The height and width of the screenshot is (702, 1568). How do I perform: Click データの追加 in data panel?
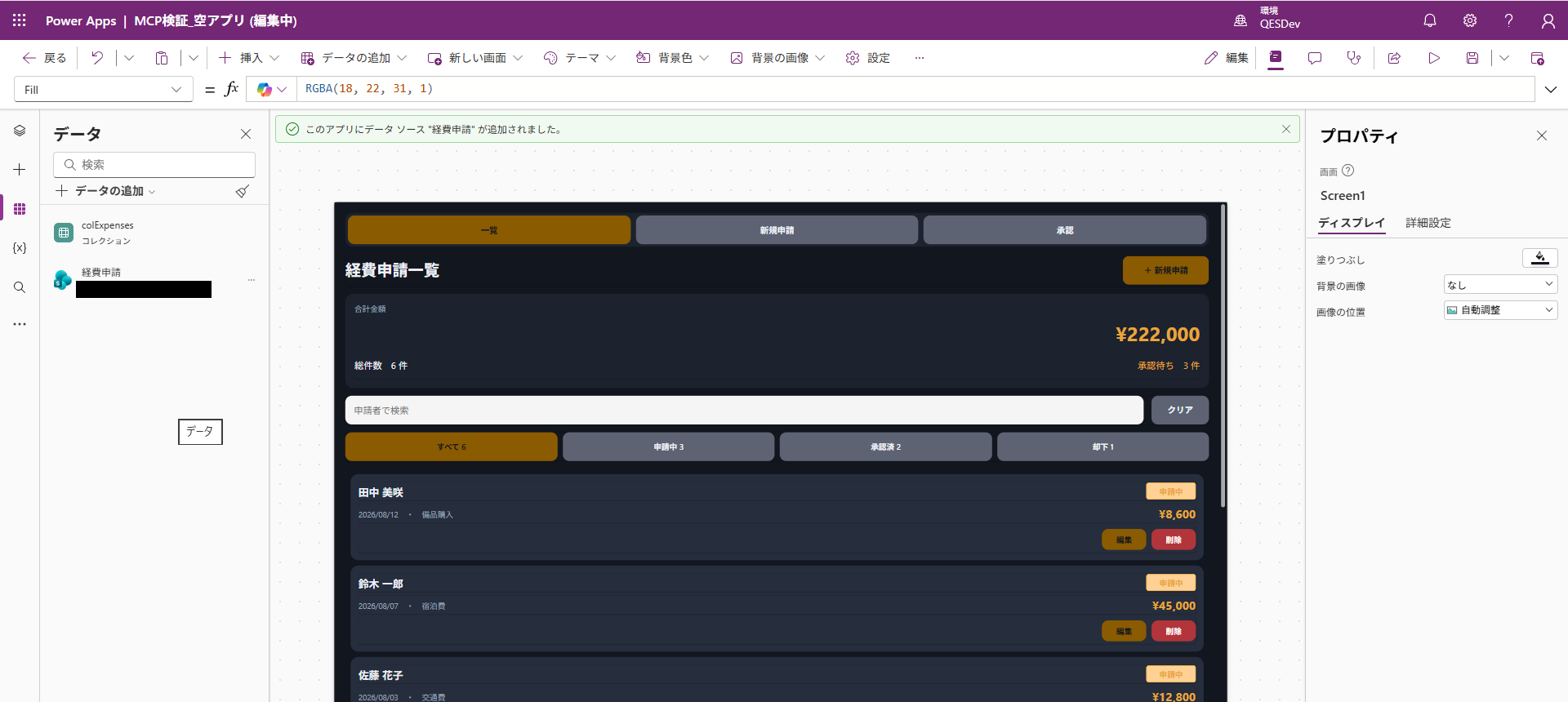(x=105, y=191)
